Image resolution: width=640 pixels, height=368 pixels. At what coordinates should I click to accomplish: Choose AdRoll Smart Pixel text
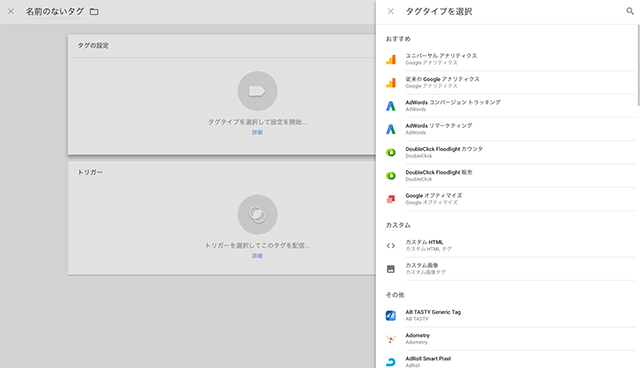click(x=428, y=359)
